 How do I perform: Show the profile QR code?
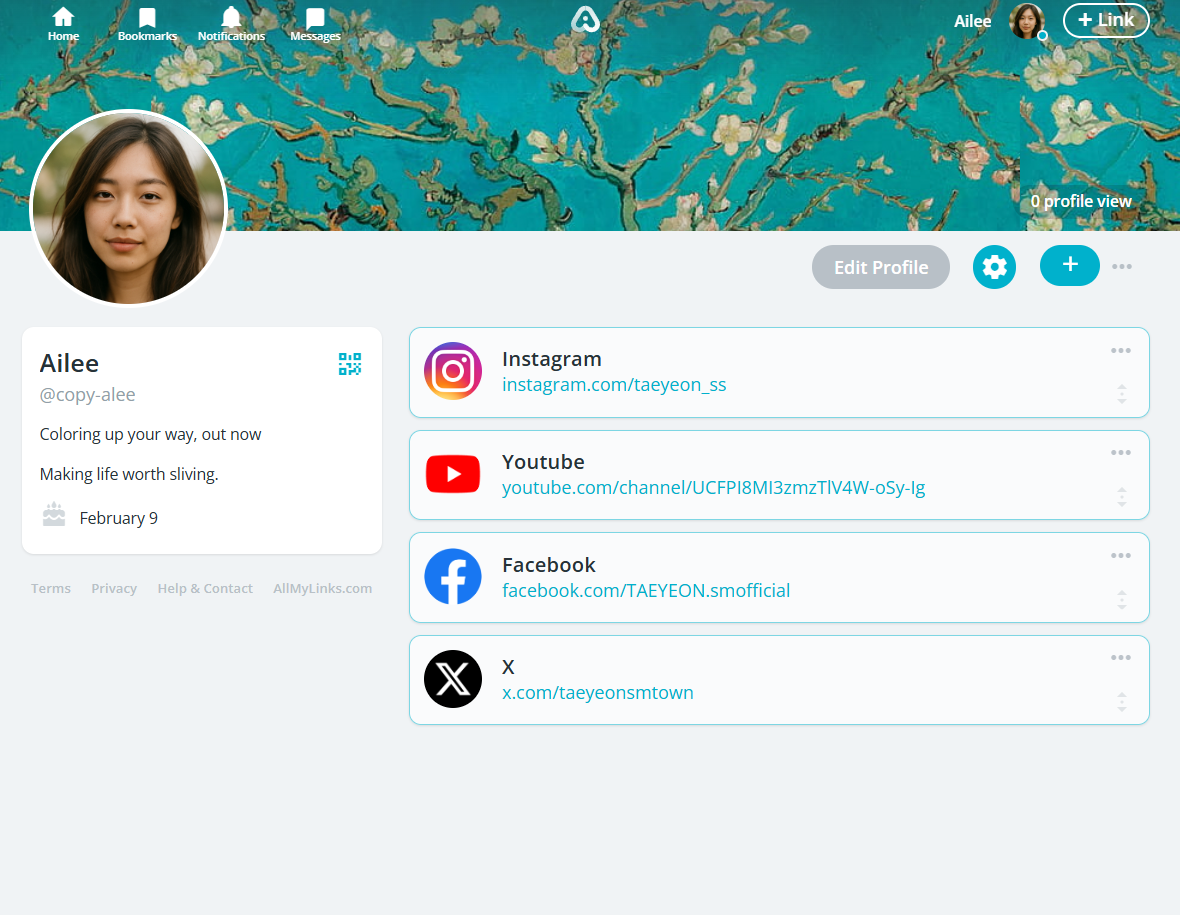[350, 364]
